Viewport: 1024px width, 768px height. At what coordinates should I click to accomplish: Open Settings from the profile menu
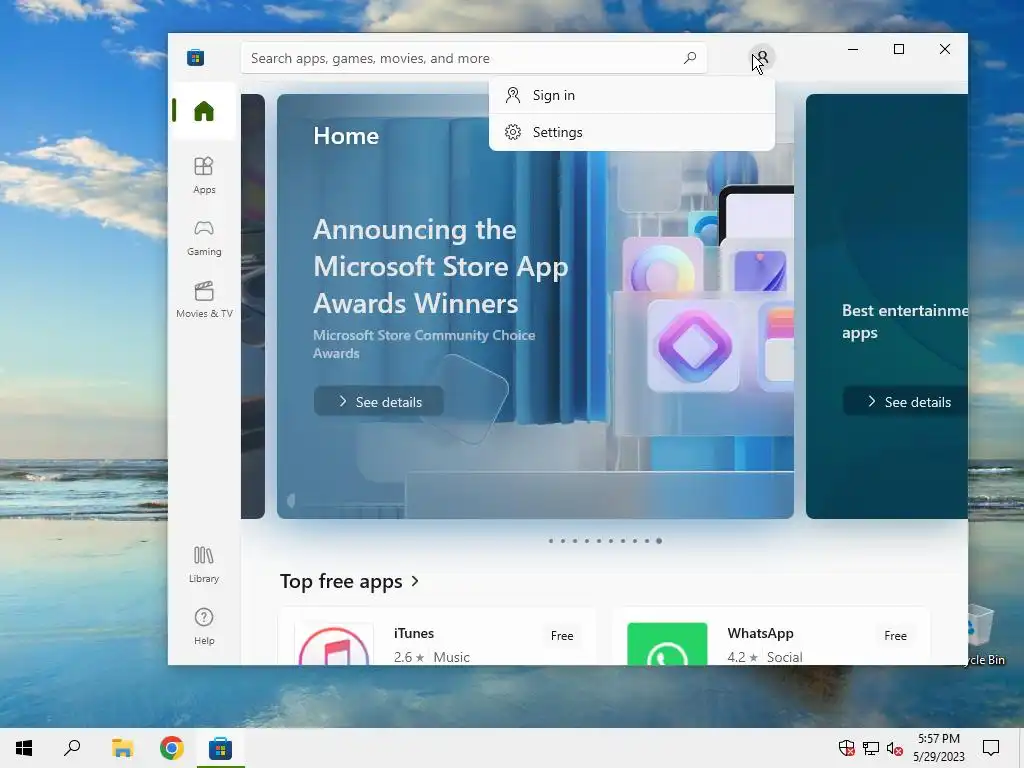[x=632, y=132]
